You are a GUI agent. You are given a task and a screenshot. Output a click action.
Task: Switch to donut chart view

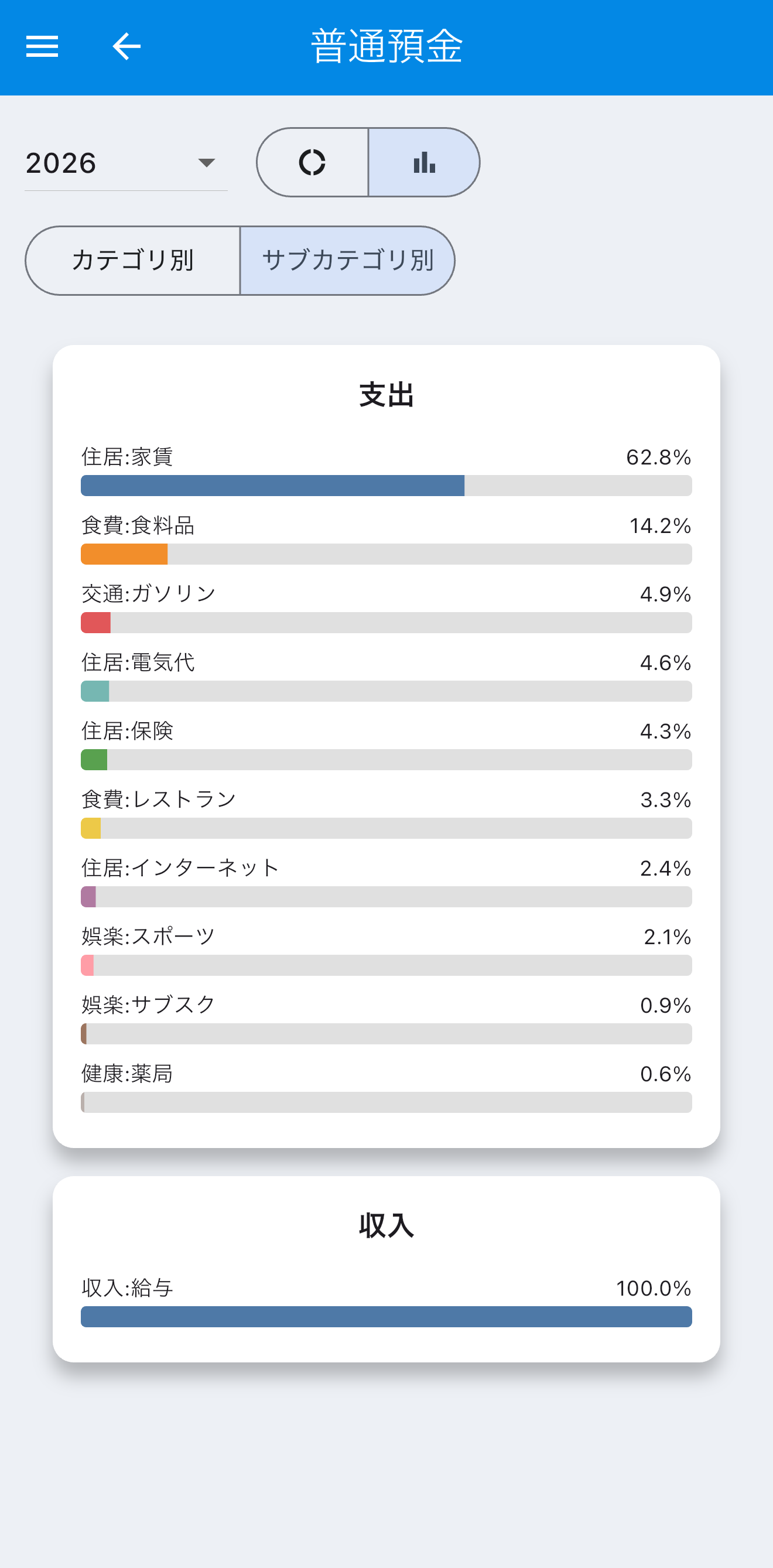click(312, 162)
